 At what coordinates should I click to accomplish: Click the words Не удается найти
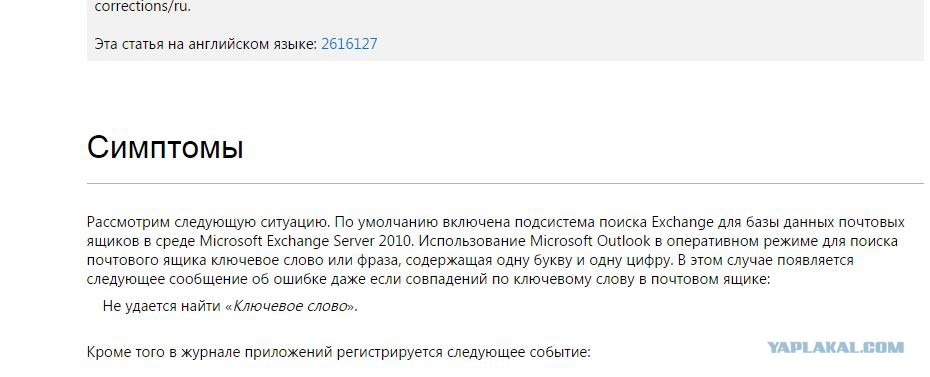pyautogui.click(x=162, y=307)
